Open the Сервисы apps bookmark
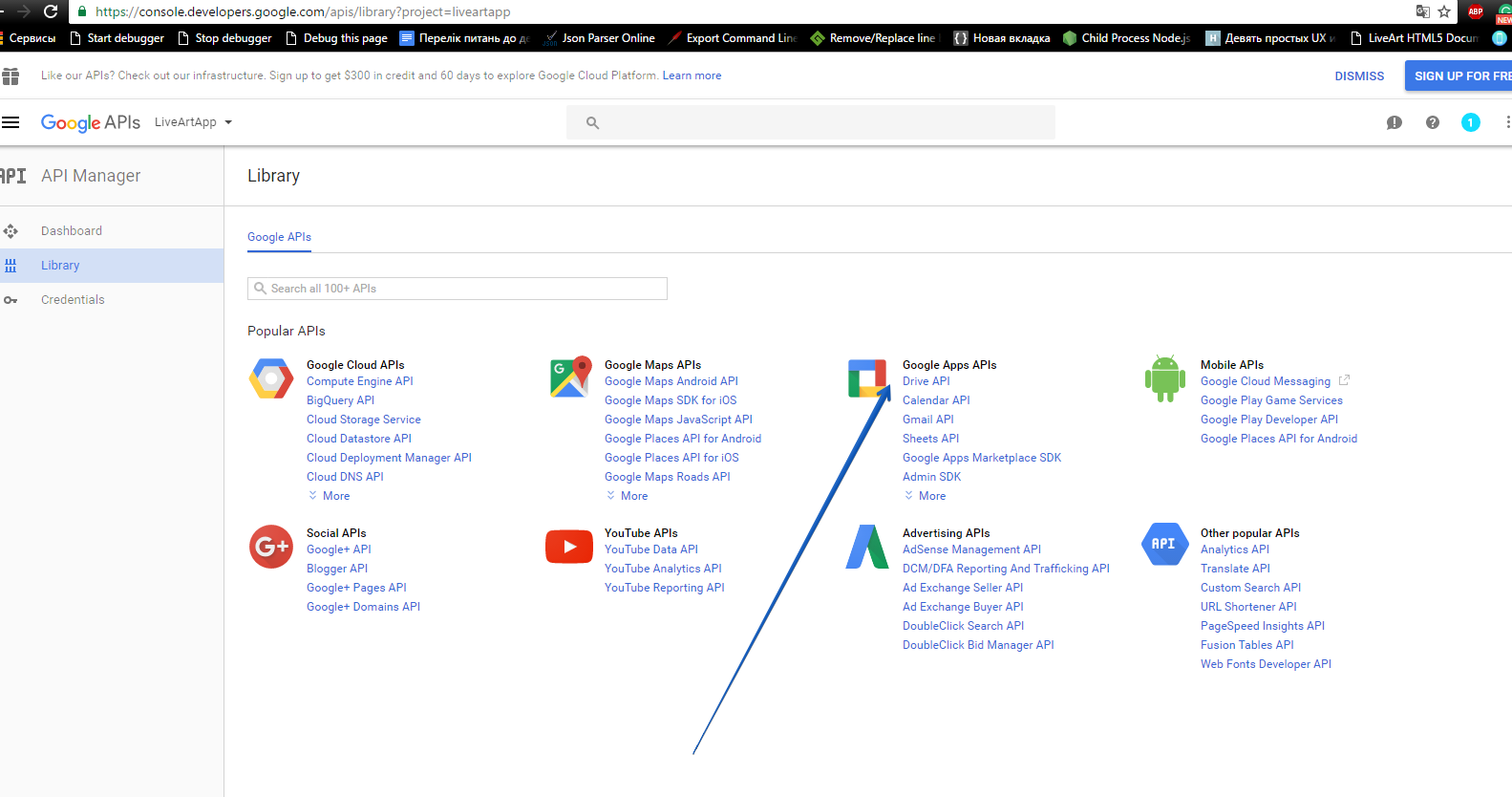Screen dimensions: 1512x797 click(30, 38)
